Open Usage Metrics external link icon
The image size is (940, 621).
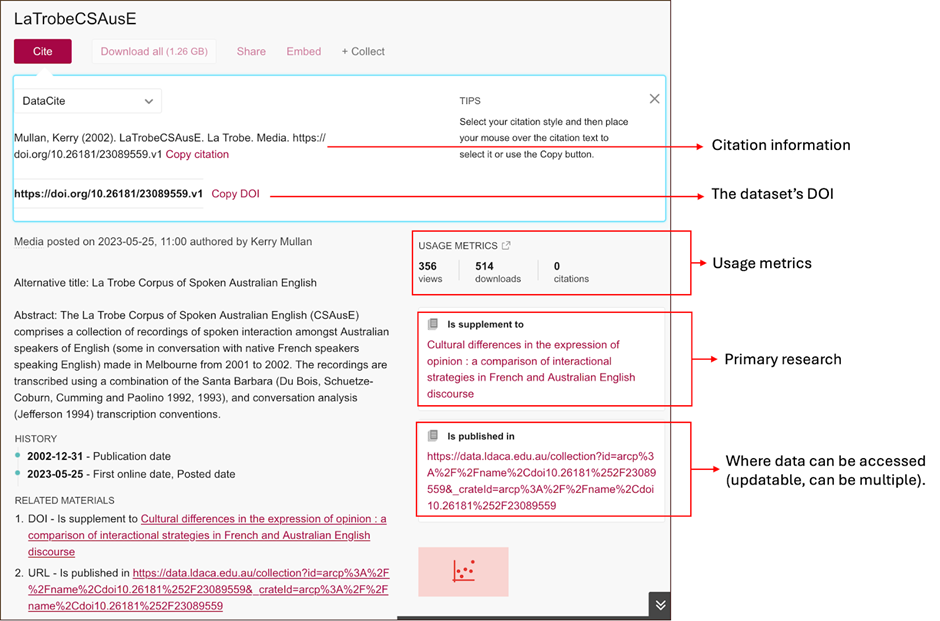506,245
